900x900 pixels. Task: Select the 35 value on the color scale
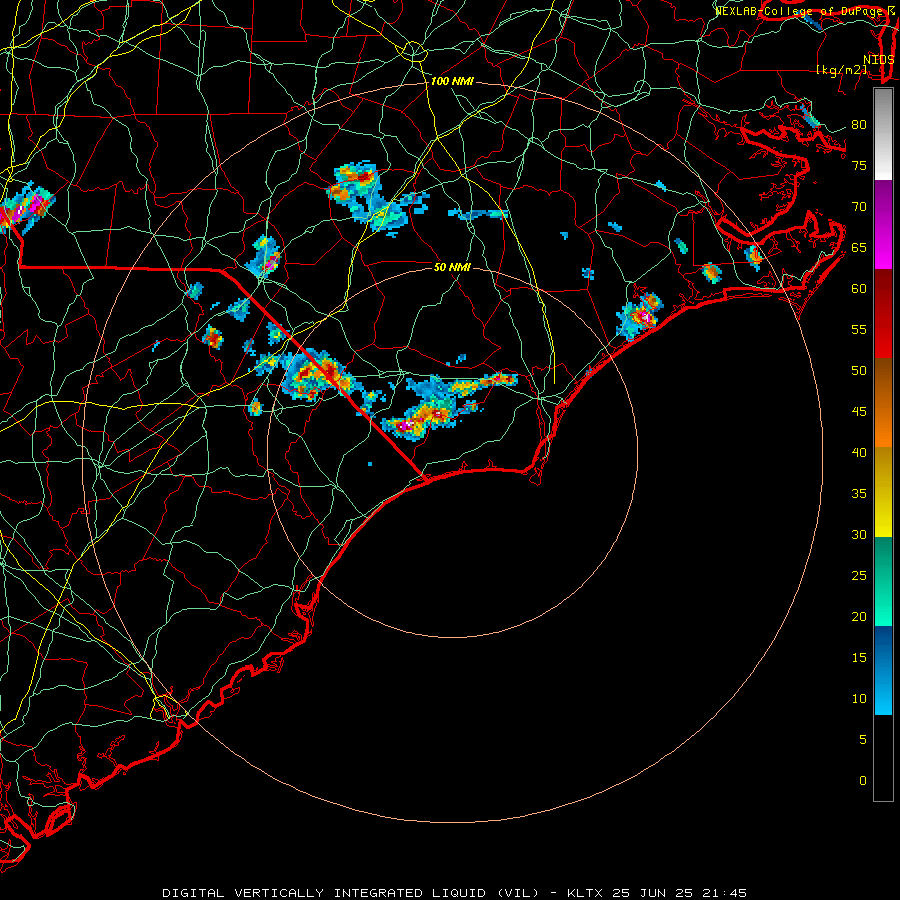(x=859, y=494)
